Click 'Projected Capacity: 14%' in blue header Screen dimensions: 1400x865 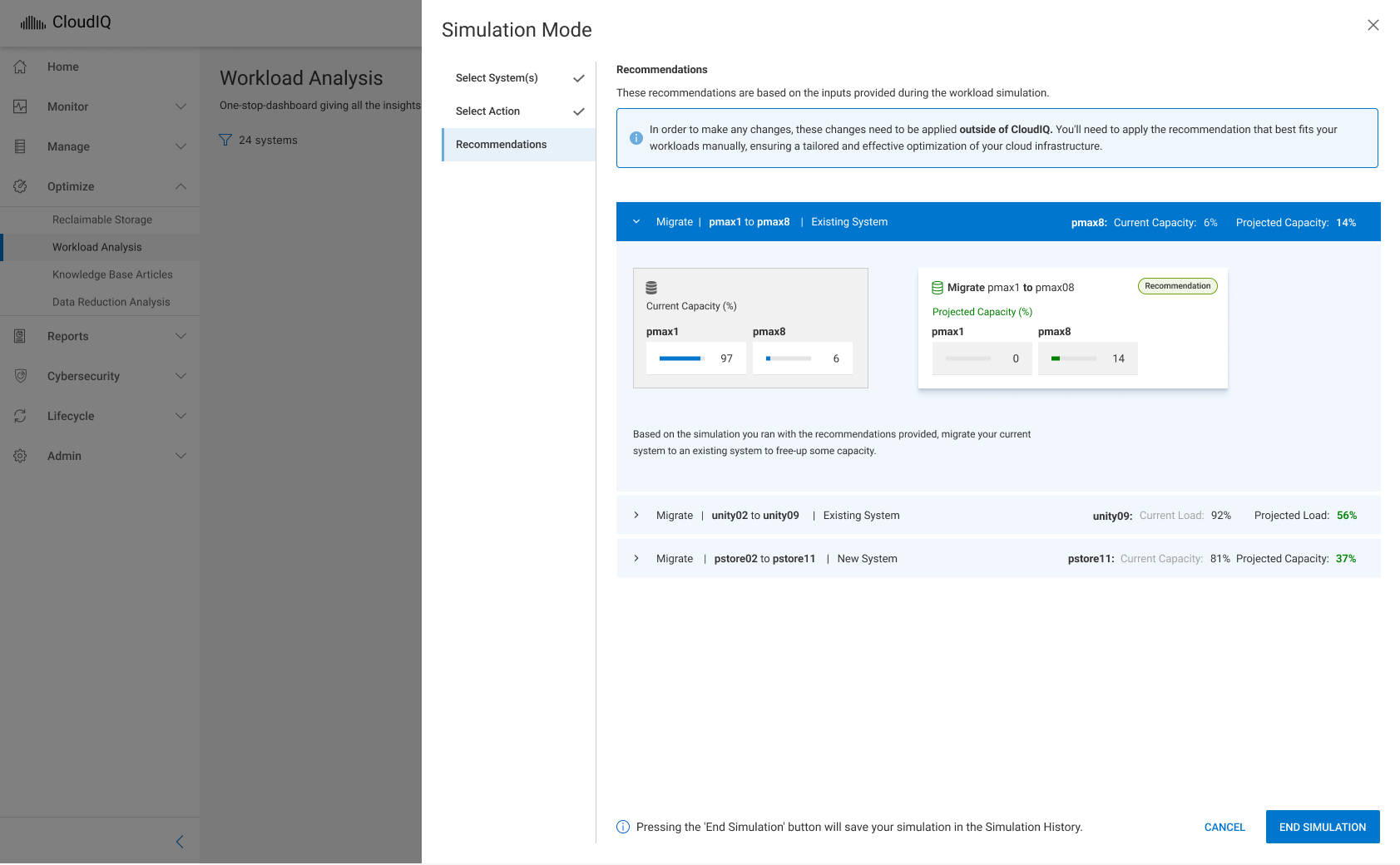click(1296, 223)
